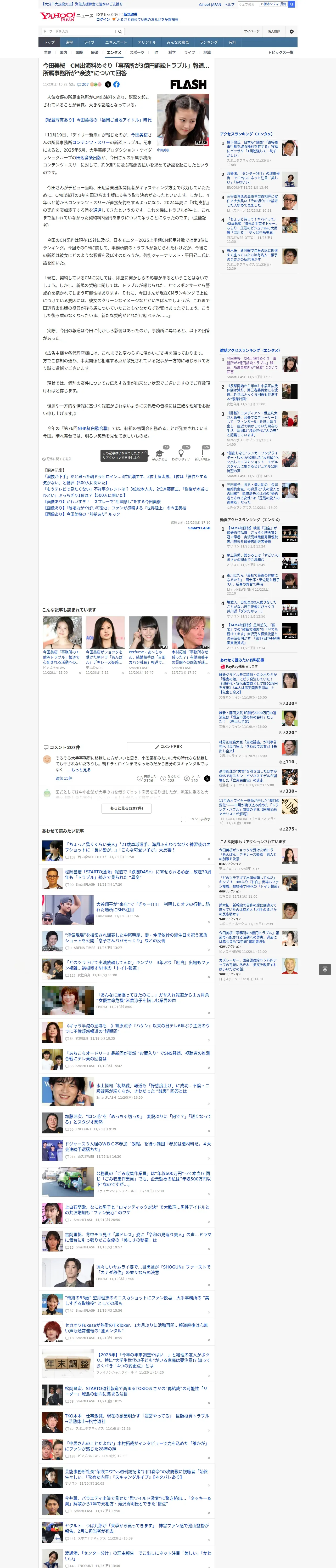336x1568 pixels.
Task: Click 共感した reaction icon on first comment
Action: [140, 779]
